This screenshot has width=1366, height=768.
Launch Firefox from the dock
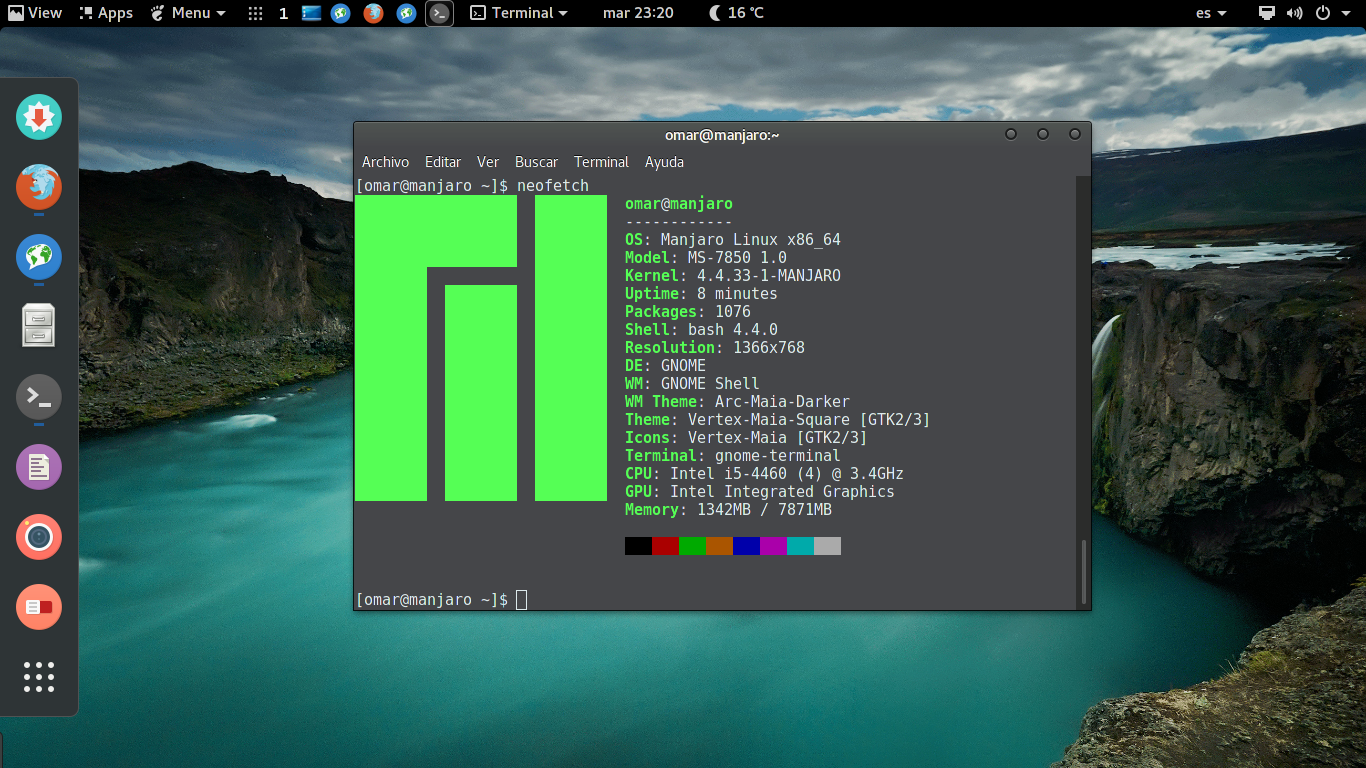tap(39, 187)
